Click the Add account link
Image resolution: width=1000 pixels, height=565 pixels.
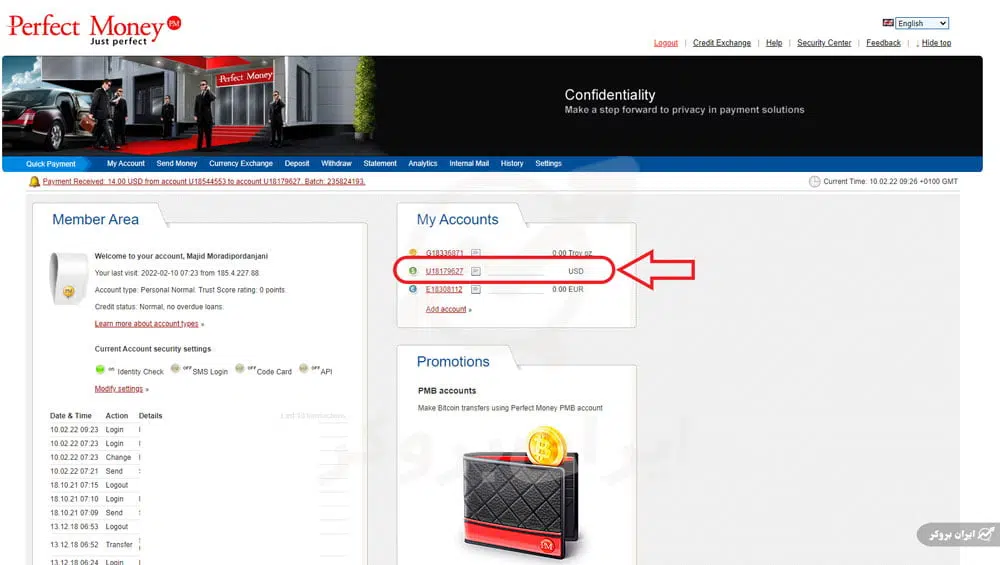pos(446,309)
